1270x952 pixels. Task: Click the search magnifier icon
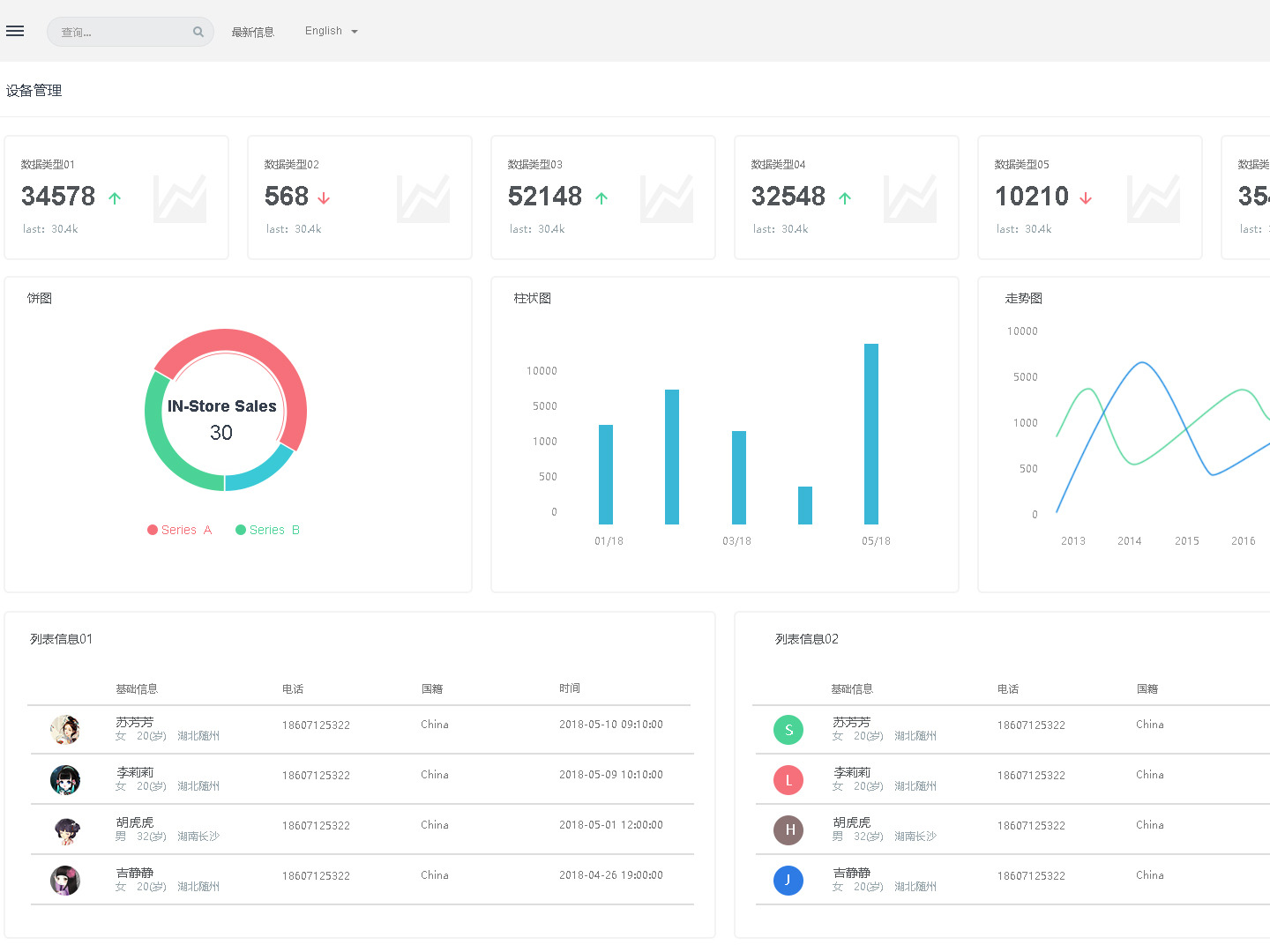pyautogui.click(x=198, y=32)
